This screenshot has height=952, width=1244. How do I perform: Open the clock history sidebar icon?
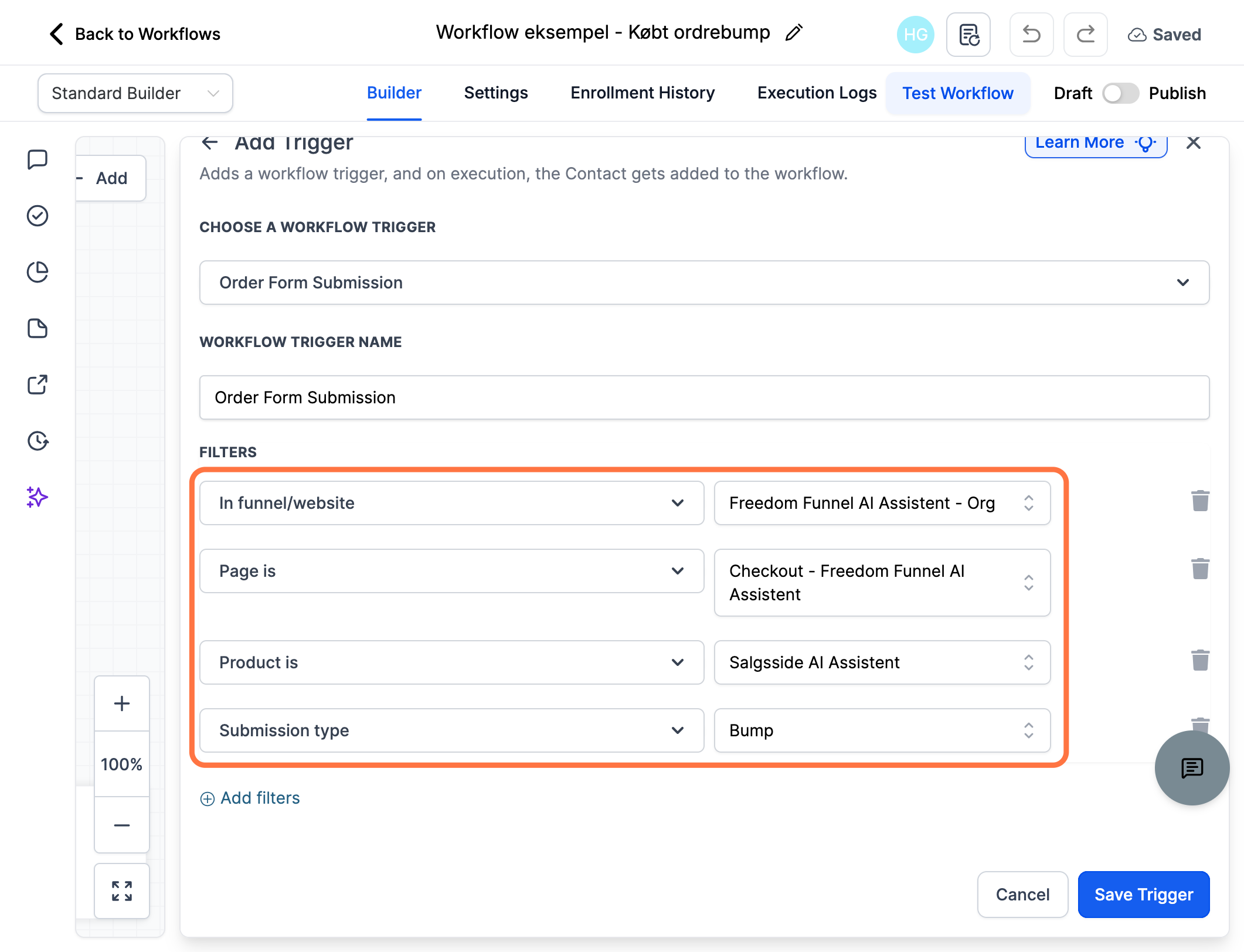[38, 441]
